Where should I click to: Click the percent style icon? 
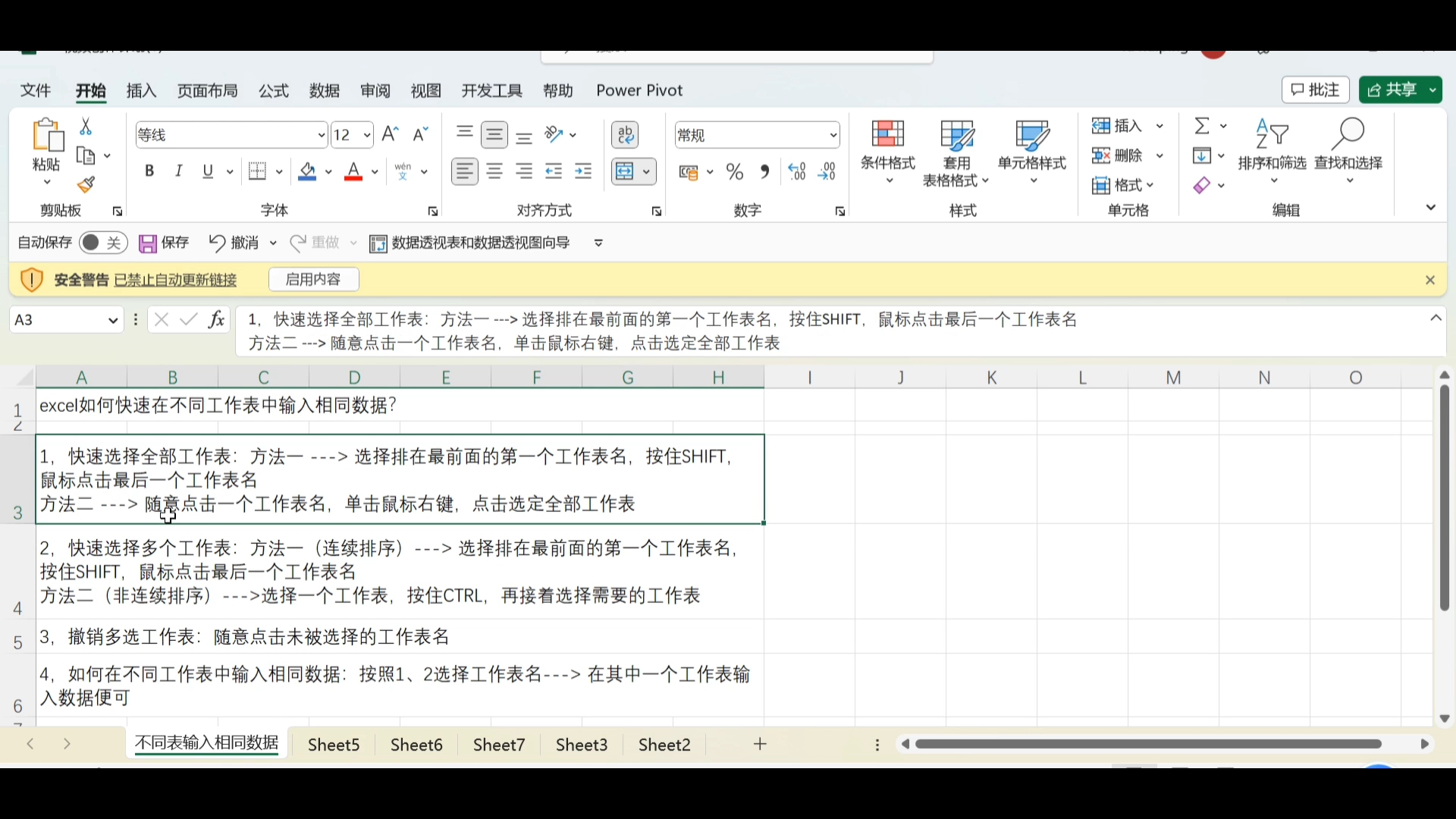pos(734,172)
